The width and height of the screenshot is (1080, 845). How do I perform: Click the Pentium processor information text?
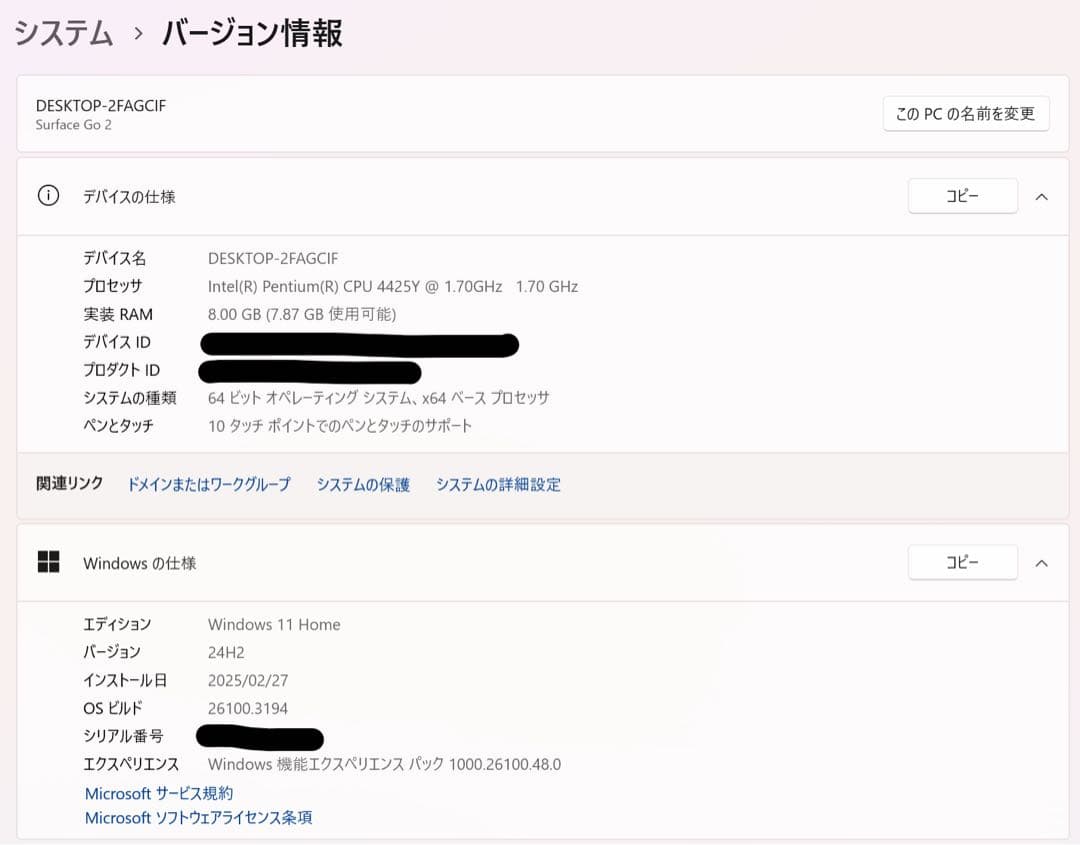(393, 286)
